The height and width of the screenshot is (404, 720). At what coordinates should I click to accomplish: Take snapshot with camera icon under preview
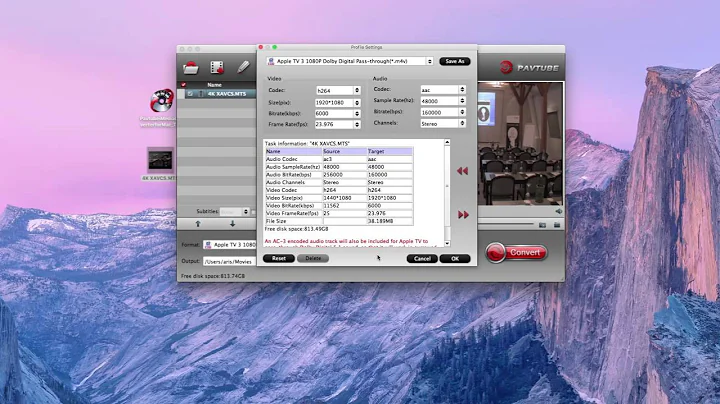(x=542, y=225)
